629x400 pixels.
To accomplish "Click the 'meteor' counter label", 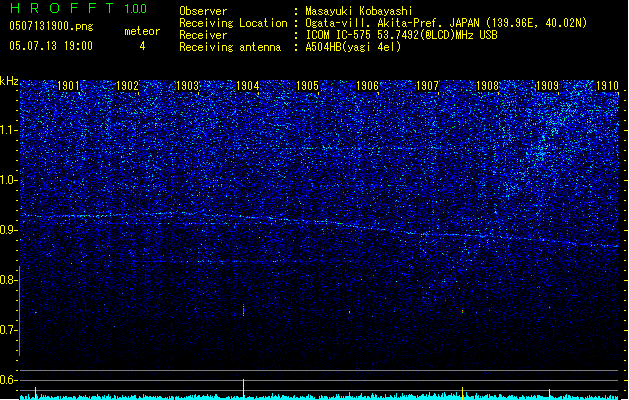I will tap(142, 31).
